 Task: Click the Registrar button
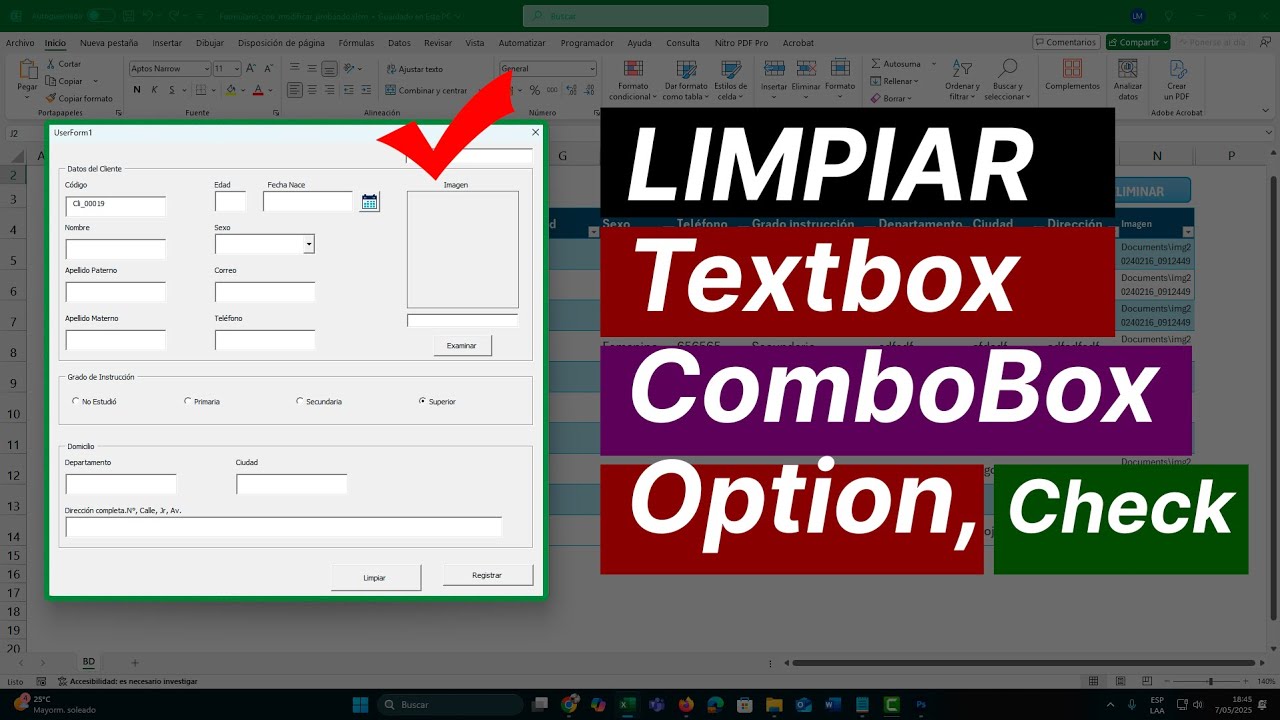tap(487, 575)
